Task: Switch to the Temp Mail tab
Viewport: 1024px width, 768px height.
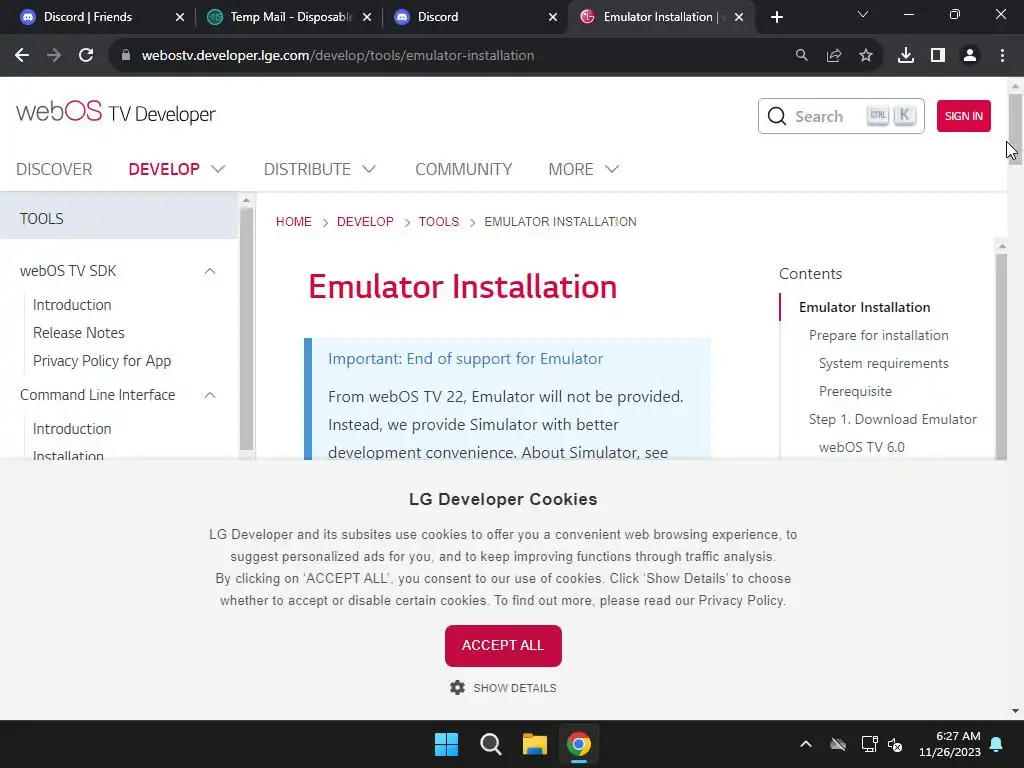Action: pyautogui.click(x=289, y=17)
